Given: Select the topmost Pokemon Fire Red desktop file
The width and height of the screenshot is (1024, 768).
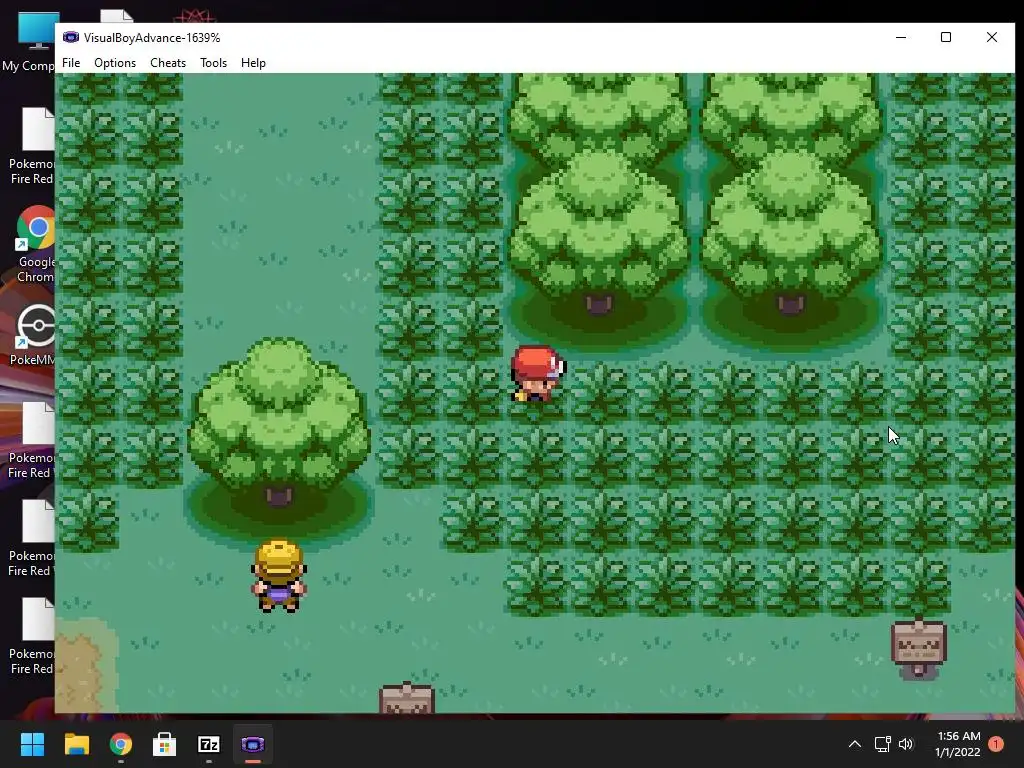Looking at the screenshot, I should click(x=33, y=146).
